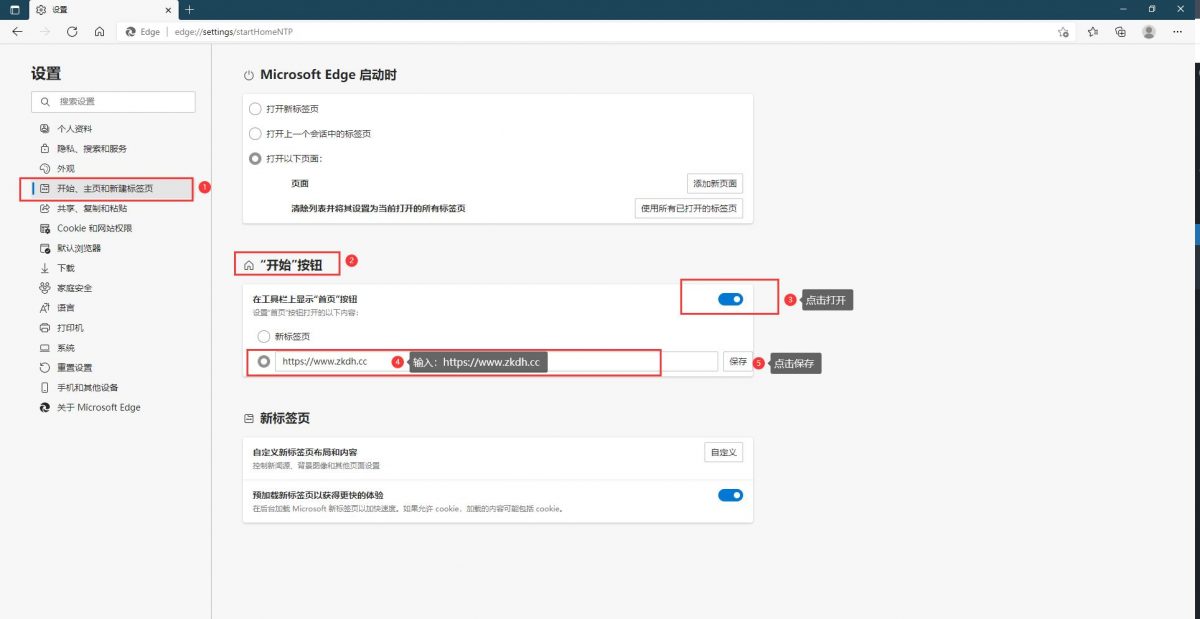This screenshot has height=619, width=1200.
Task: Click the 保存 button next to URL
Action: click(x=738, y=362)
